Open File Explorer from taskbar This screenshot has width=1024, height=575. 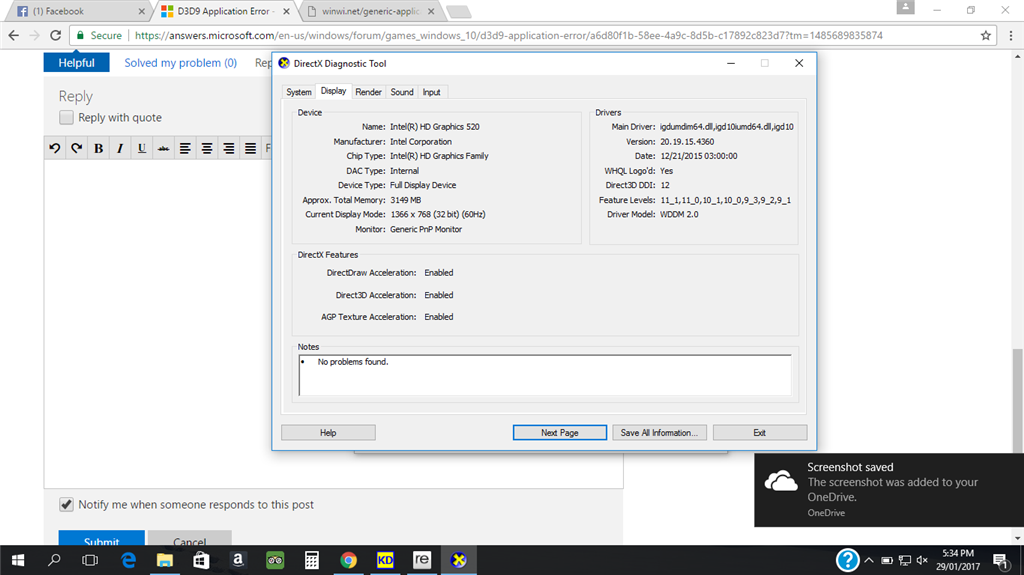pos(165,560)
